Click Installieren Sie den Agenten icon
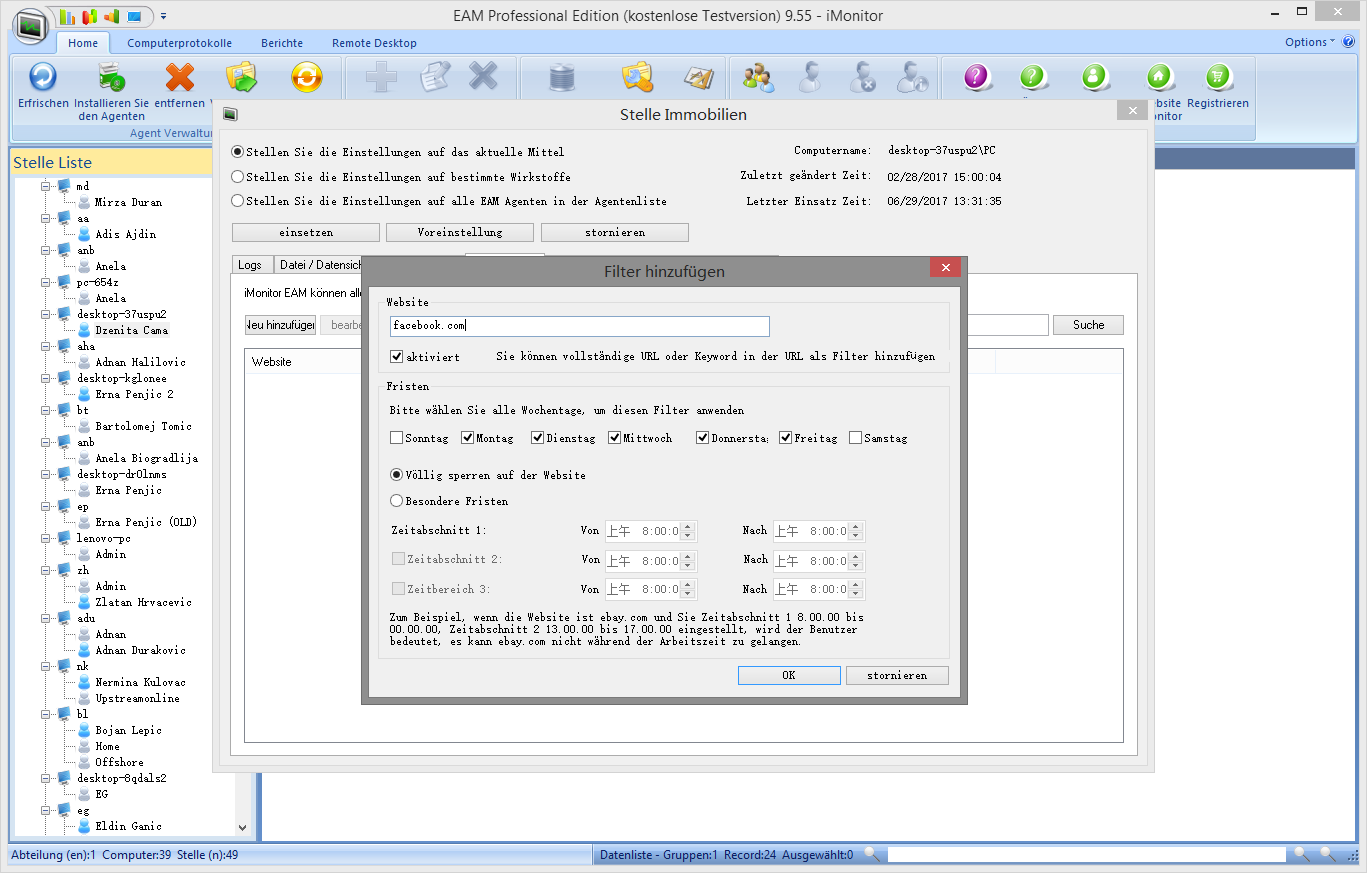 coord(111,77)
